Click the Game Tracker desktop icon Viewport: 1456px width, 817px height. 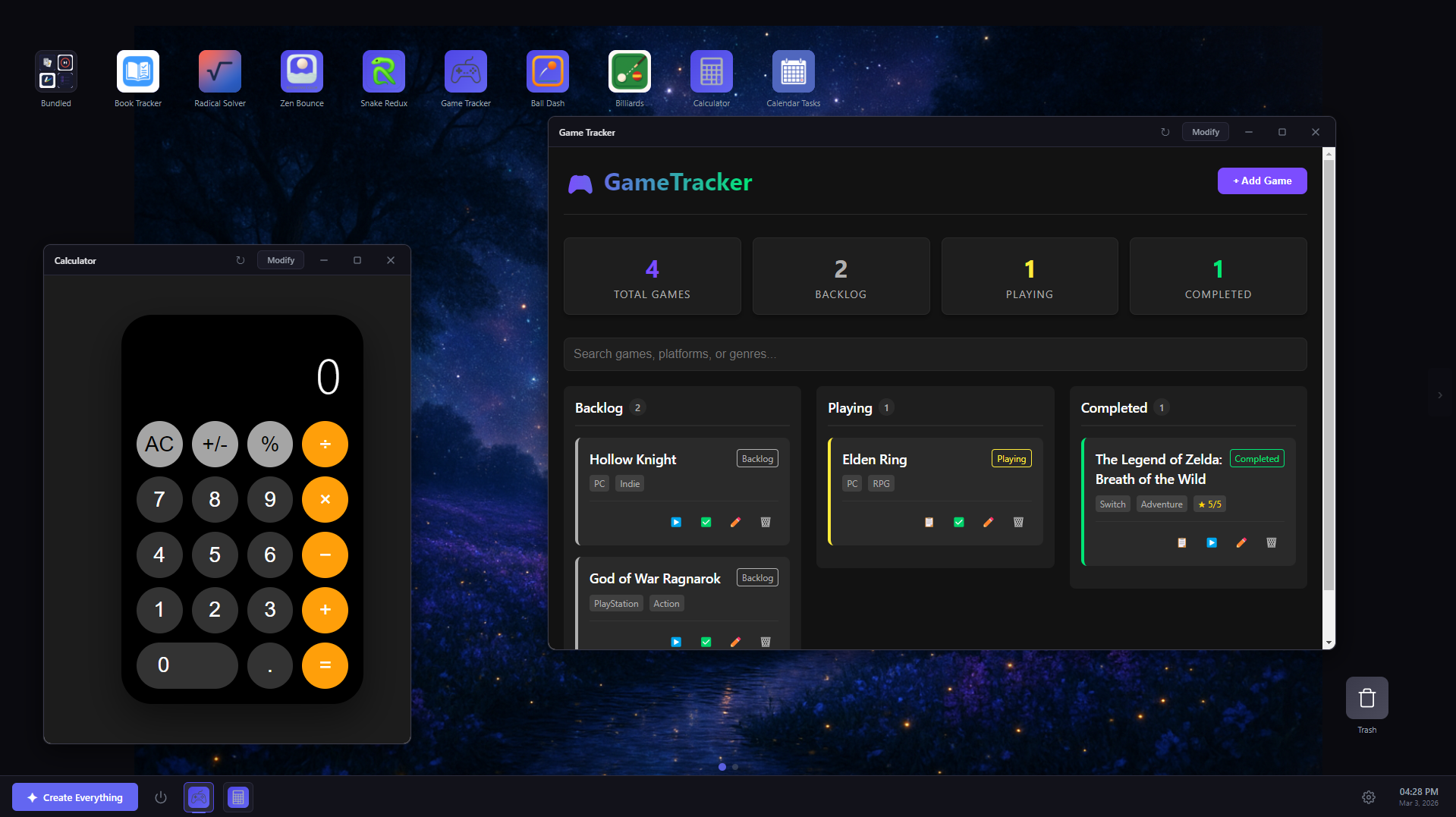click(466, 71)
